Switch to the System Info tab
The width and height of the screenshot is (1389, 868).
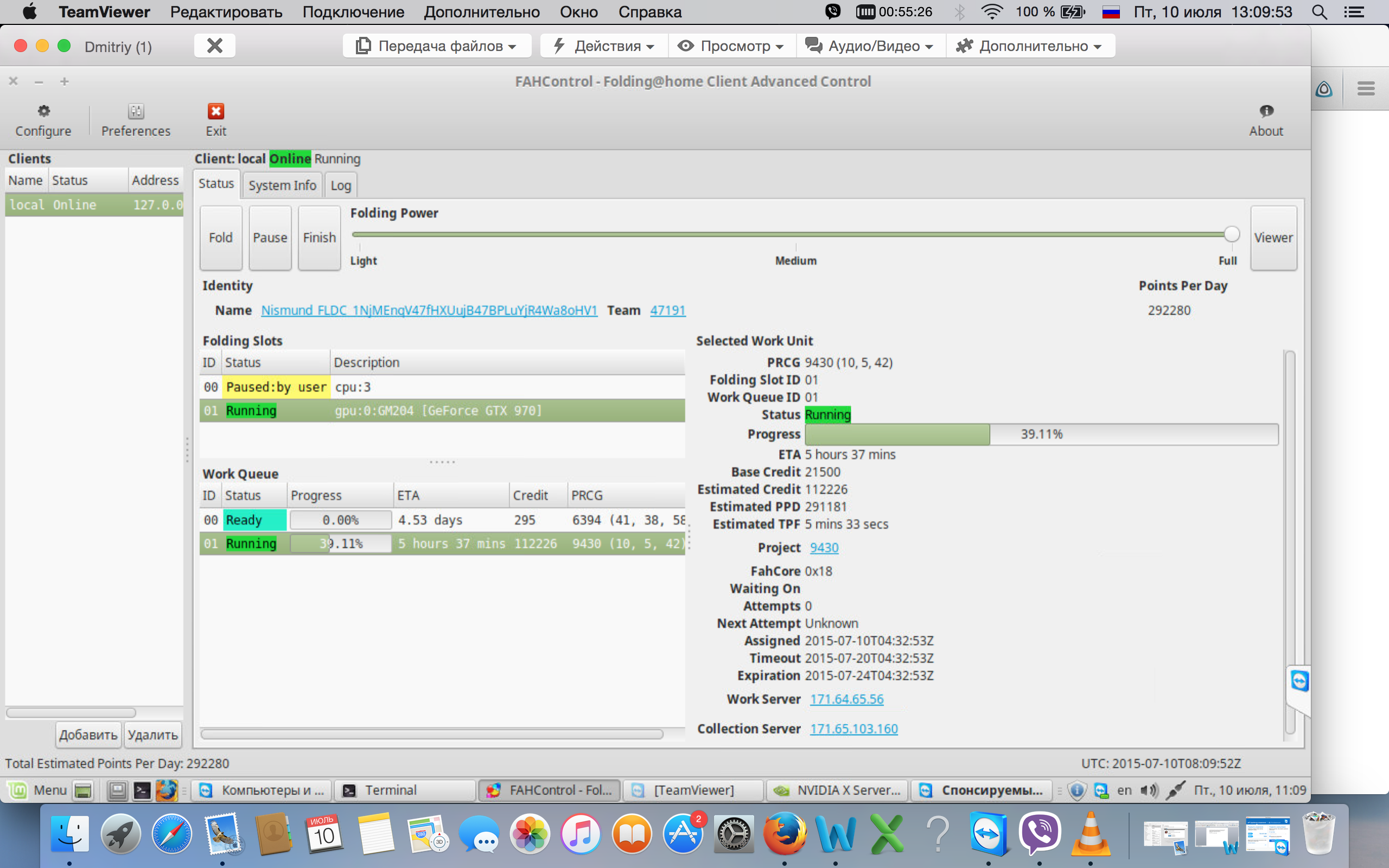[x=282, y=186]
